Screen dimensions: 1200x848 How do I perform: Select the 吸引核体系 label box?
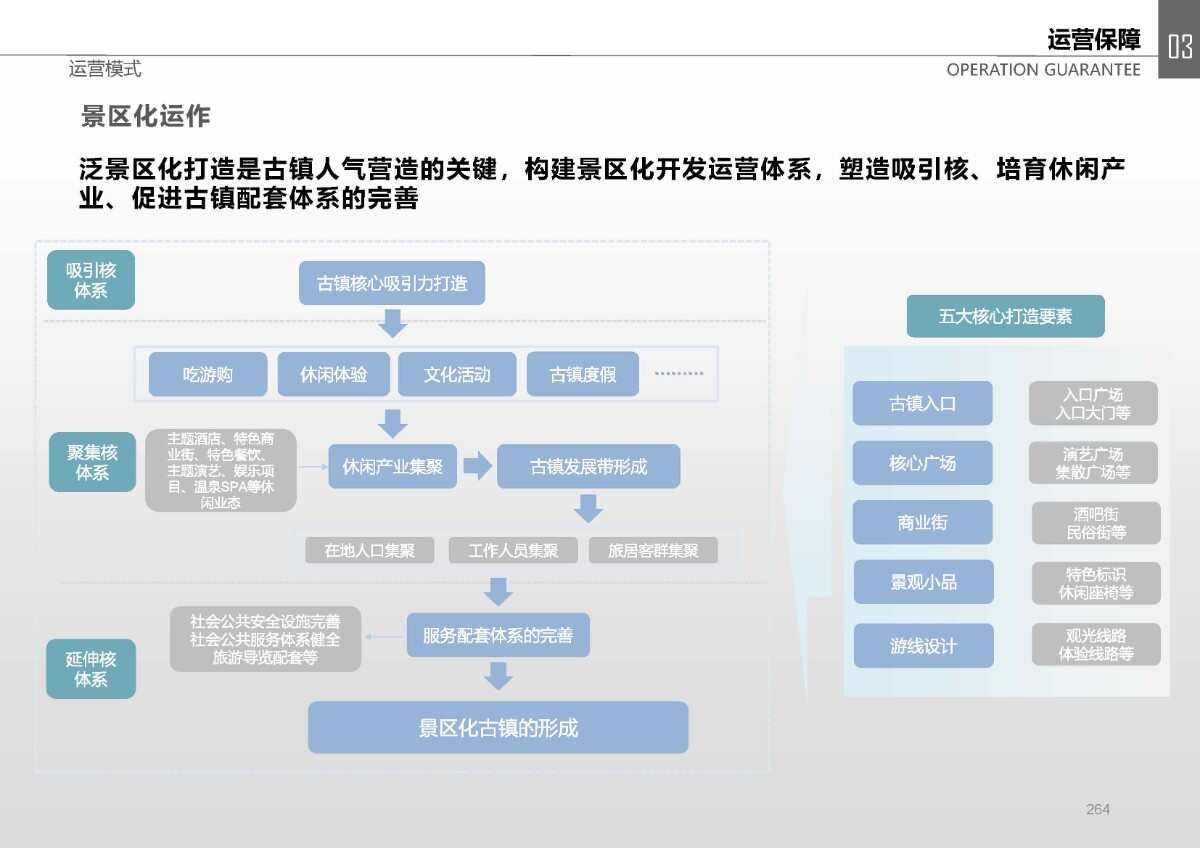click(x=91, y=280)
